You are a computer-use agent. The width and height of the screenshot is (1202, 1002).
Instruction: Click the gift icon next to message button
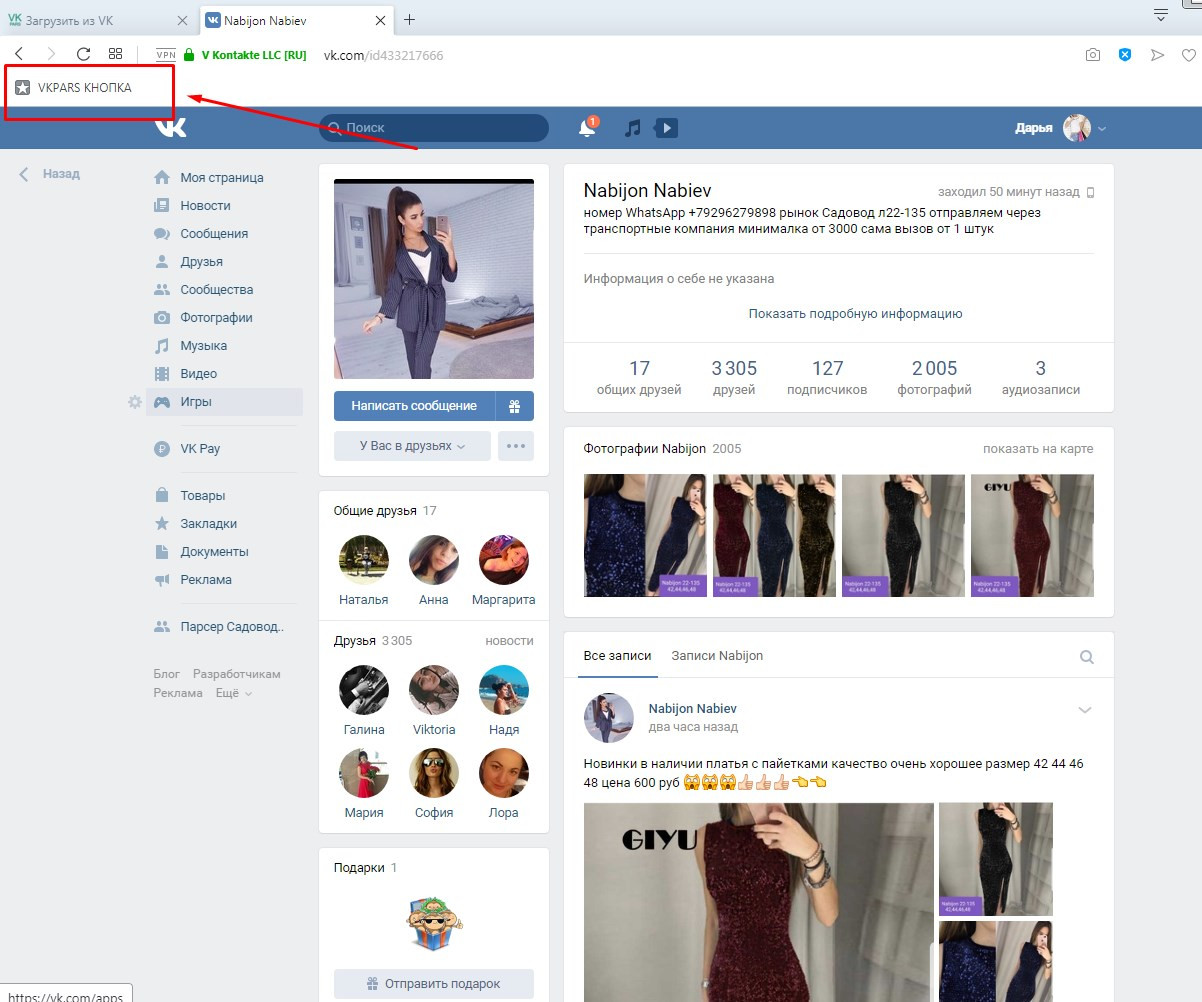pyautogui.click(x=514, y=406)
